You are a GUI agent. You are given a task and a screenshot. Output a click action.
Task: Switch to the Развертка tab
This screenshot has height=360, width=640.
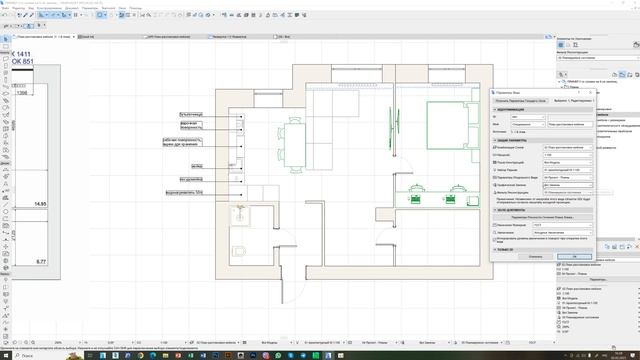pyautogui.click(x=229, y=37)
